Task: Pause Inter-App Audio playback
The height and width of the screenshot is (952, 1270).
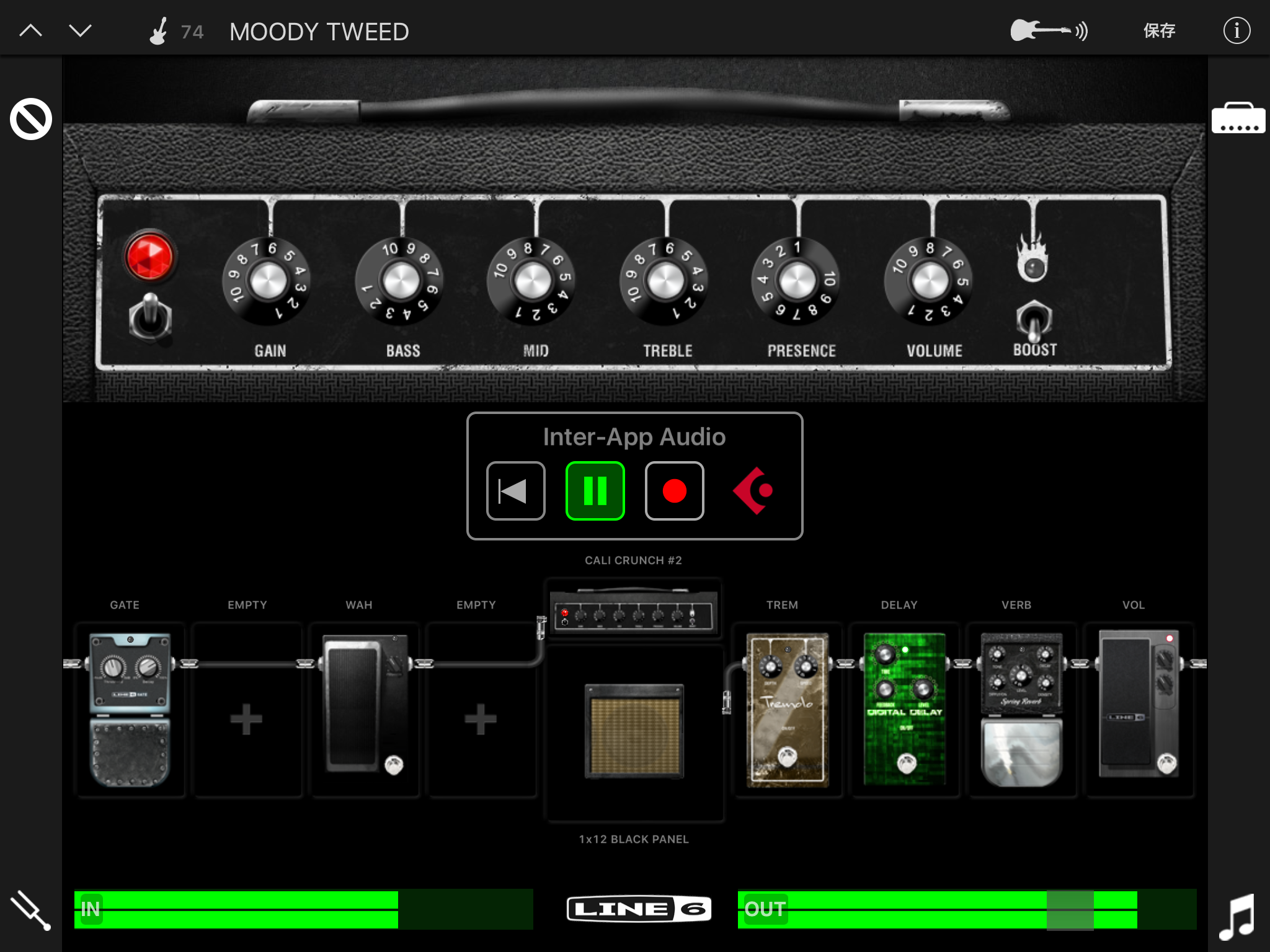Action: click(595, 491)
